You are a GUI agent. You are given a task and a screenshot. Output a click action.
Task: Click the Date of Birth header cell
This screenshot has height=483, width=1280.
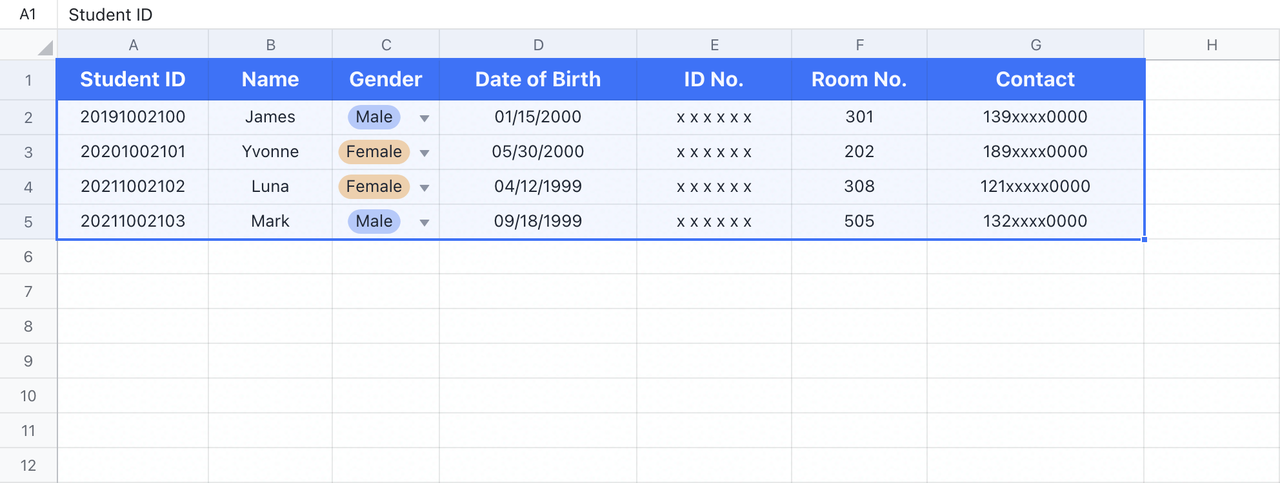coord(538,79)
